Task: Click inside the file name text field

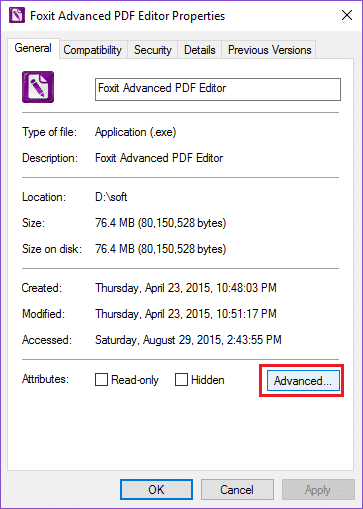Action: coord(218,89)
